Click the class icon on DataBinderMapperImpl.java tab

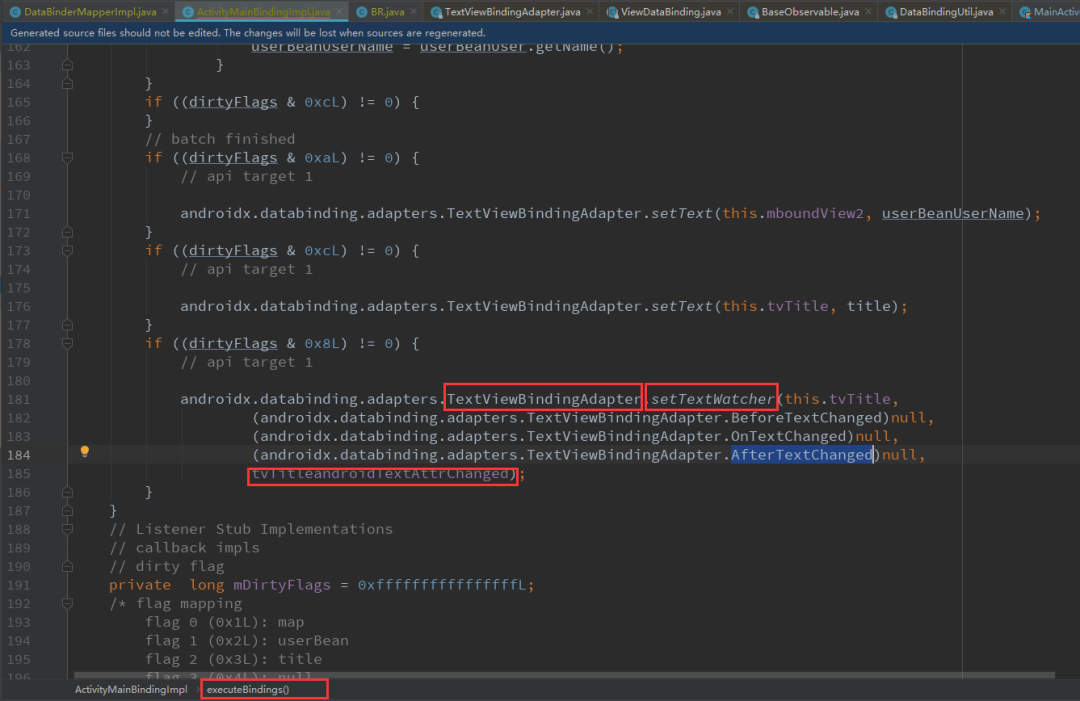14,12
